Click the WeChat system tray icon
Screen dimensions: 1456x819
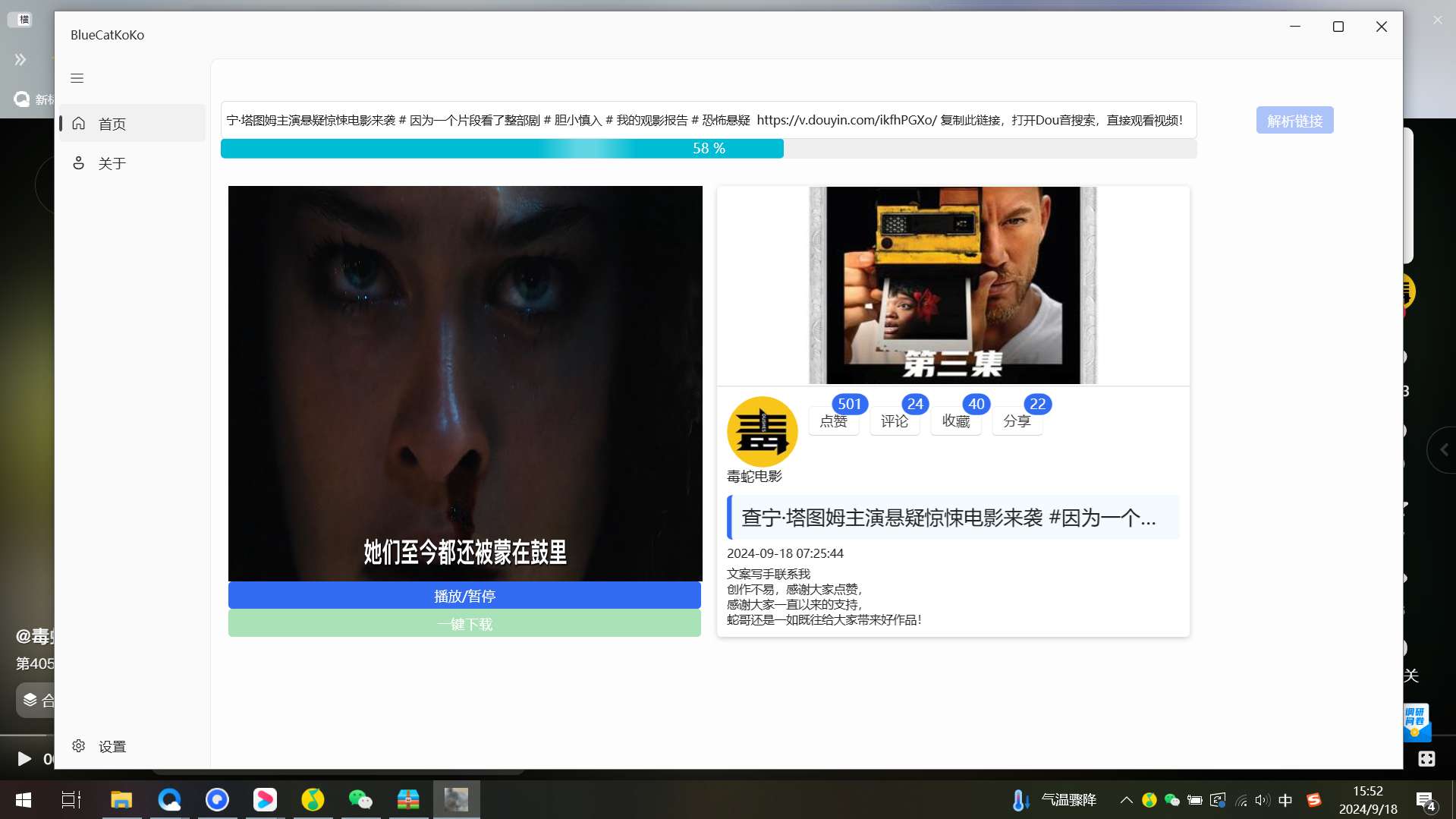tap(1171, 800)
